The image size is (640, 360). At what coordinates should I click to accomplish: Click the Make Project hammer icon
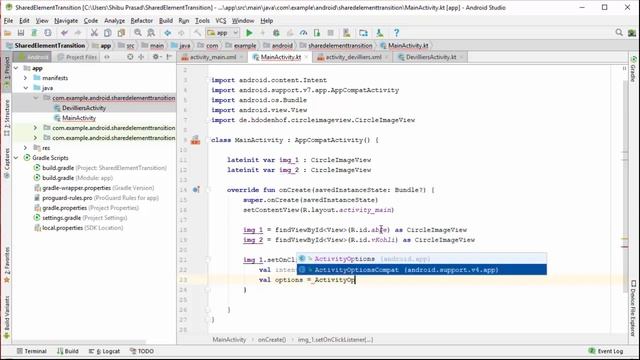[198, 33]
